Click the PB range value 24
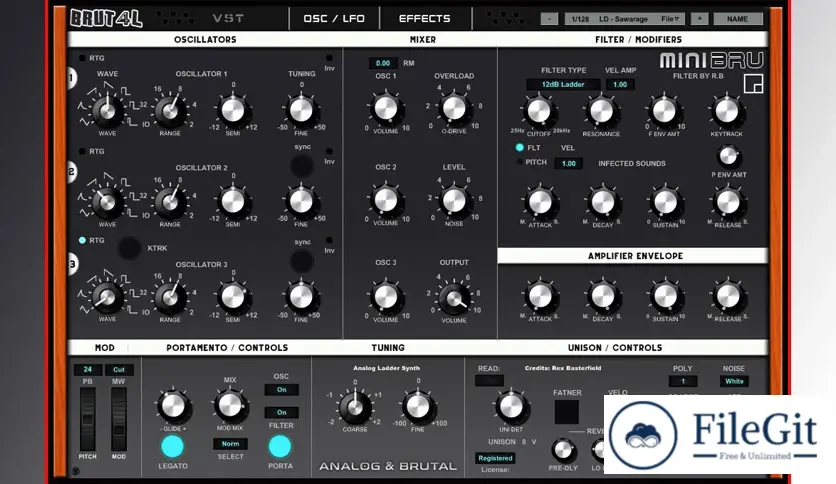This screenshot has height=484, width=836. 87,369
